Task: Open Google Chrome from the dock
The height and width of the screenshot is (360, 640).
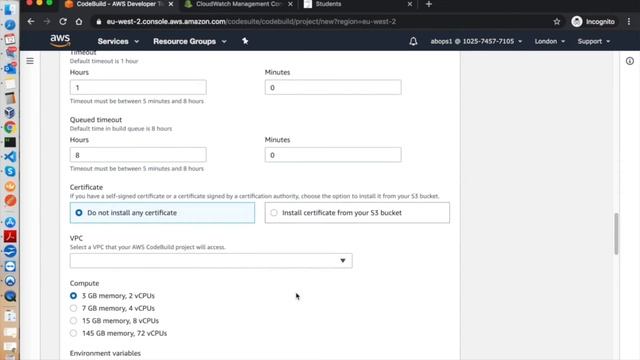Action: click(10, 127)
